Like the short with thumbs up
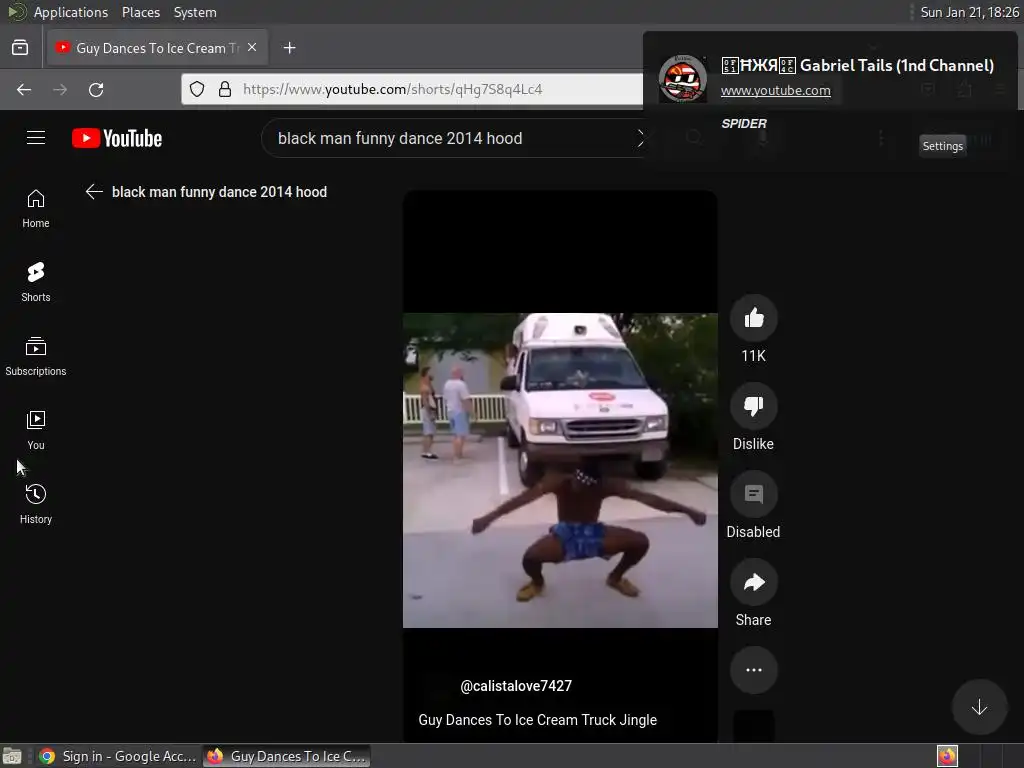The image size is (1024, 768). [754, 318]
